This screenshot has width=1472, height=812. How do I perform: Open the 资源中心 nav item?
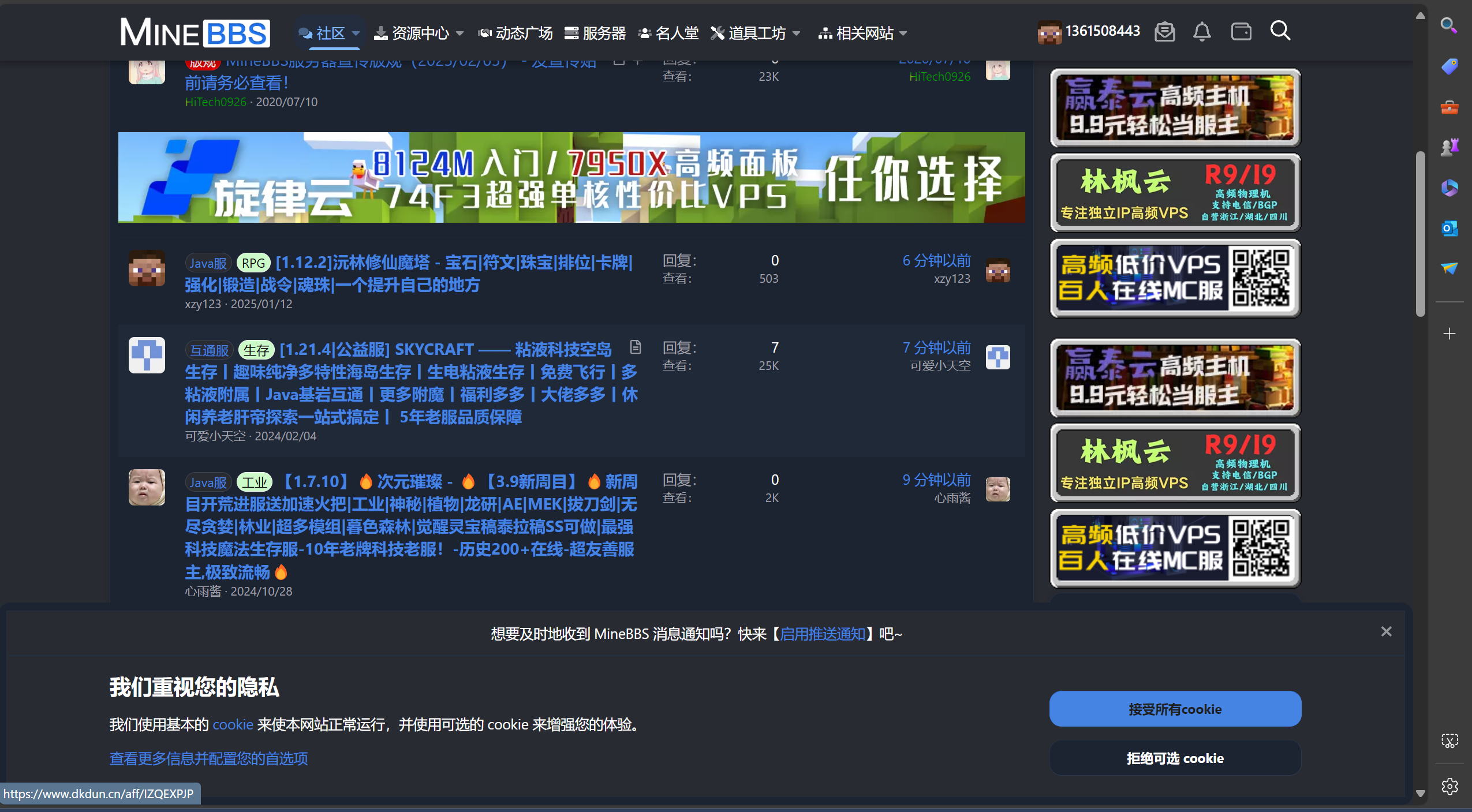[412, 33]
